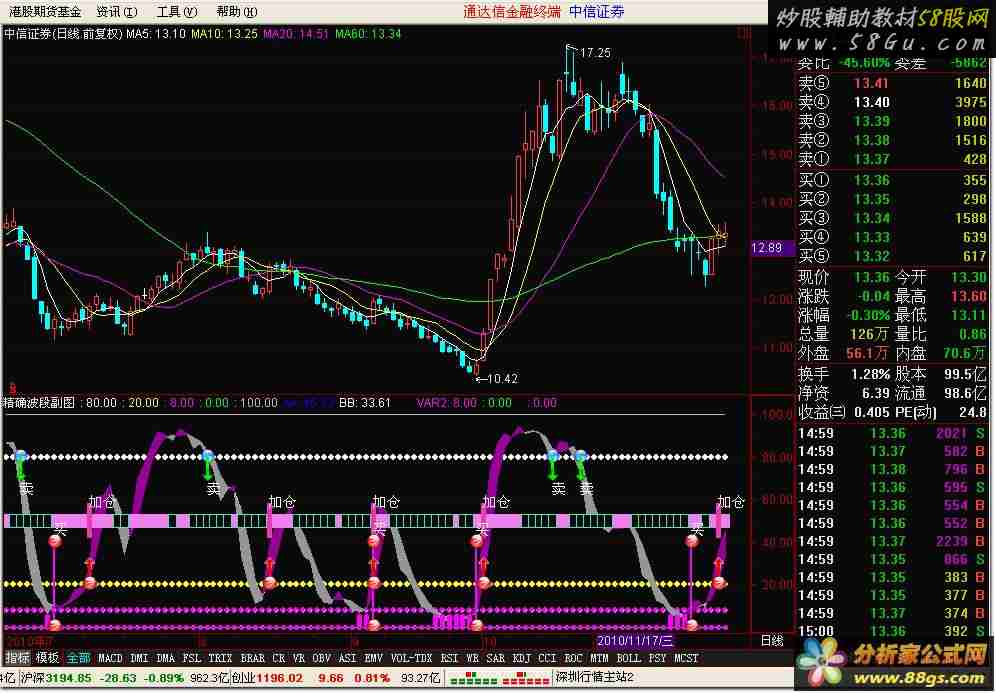
Task: Select the ASI indicator tab
Action: [347, 658]
